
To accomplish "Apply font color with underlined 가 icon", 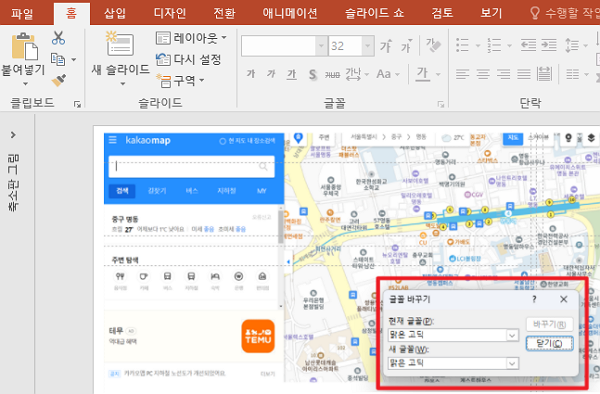I will coord(422,74).
